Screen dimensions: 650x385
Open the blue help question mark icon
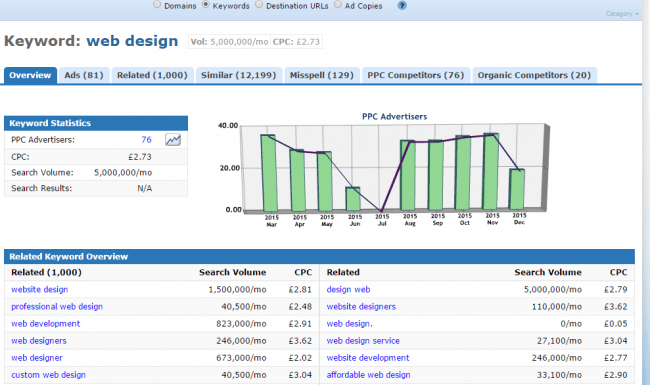402,5
